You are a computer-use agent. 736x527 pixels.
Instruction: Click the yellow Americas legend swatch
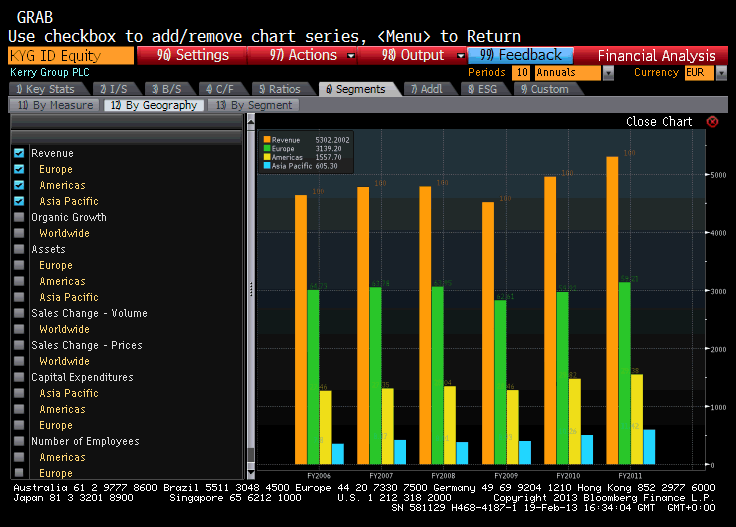(x=267, y=157)
